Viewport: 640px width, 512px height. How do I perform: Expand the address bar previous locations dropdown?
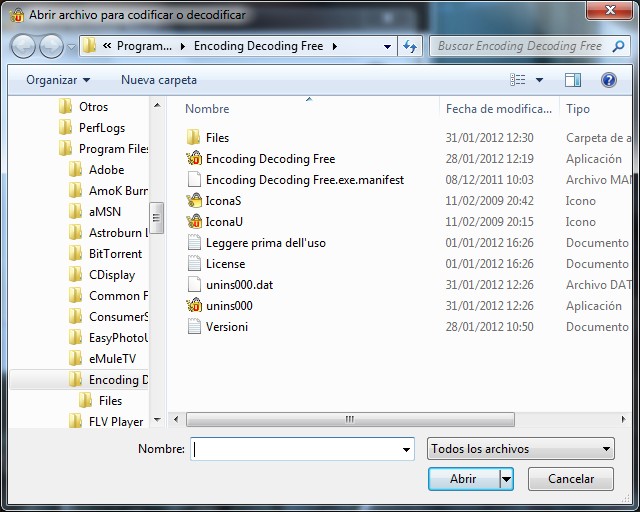click(387, 47)
